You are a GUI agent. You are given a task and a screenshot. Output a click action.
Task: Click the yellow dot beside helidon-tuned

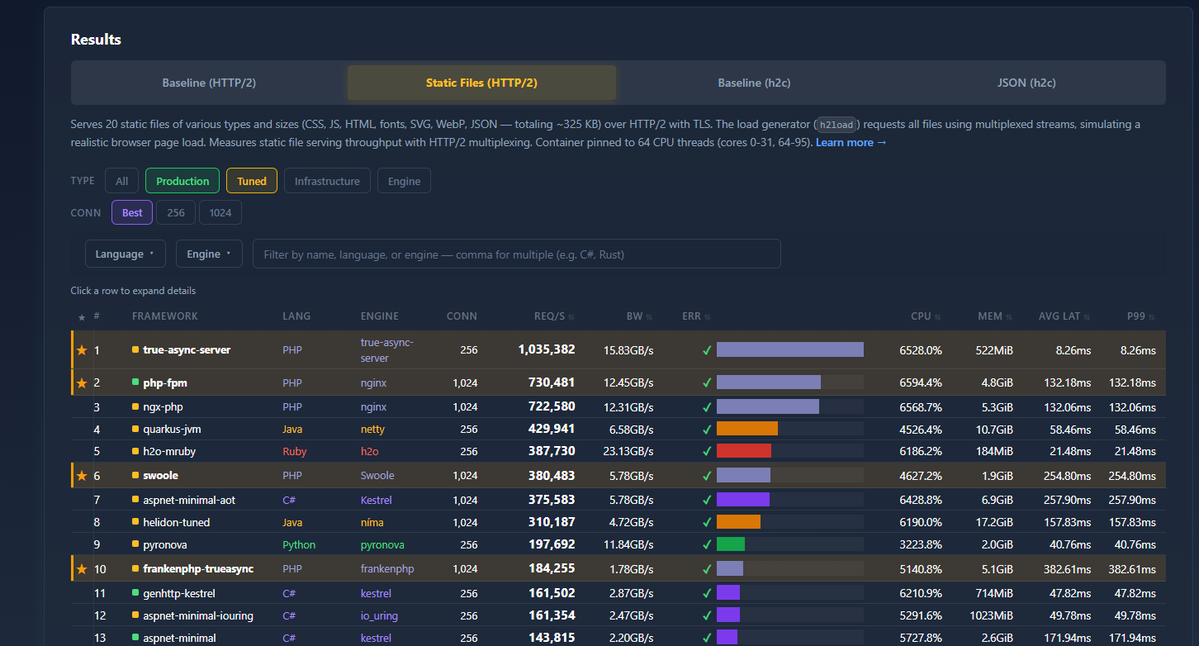135,522
